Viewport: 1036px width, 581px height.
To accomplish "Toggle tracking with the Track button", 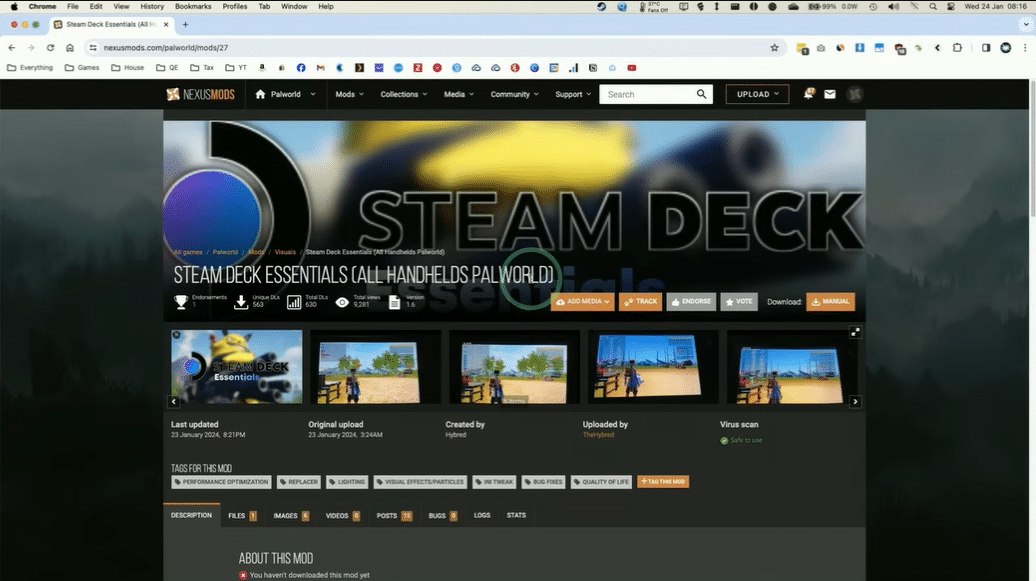I will pos(640,301).
